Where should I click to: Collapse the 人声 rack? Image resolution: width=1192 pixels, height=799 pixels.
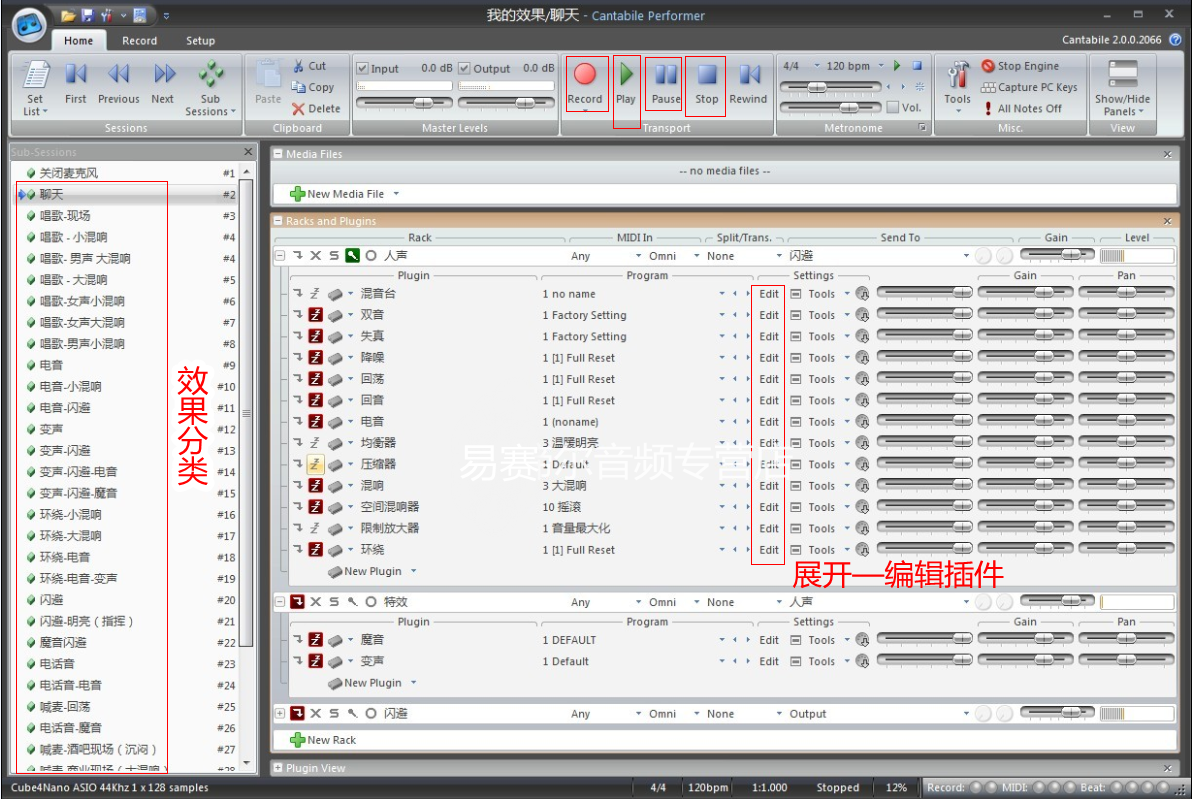pyautogui.click(x=280, y=256)
